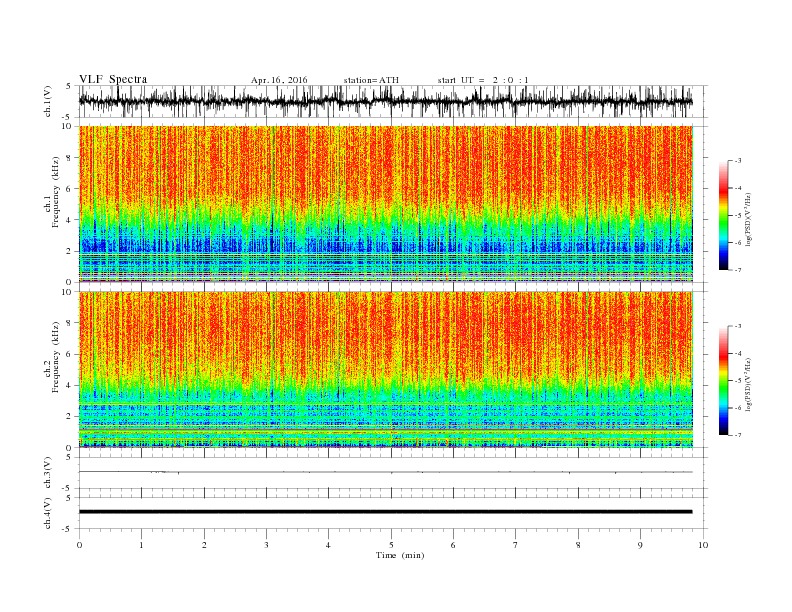Click the '4' kHz tick on ch.1 spectrogram axis

[x=69, y=220]
